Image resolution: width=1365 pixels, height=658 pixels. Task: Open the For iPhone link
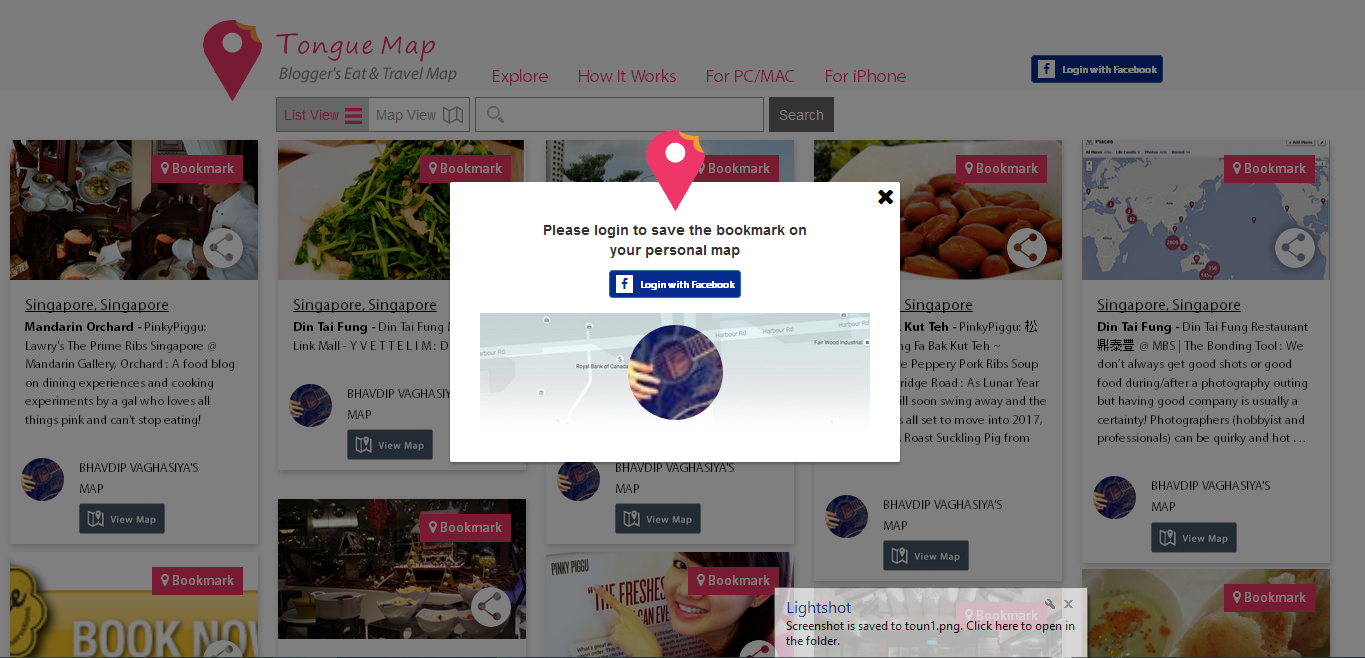coord(865,76)
